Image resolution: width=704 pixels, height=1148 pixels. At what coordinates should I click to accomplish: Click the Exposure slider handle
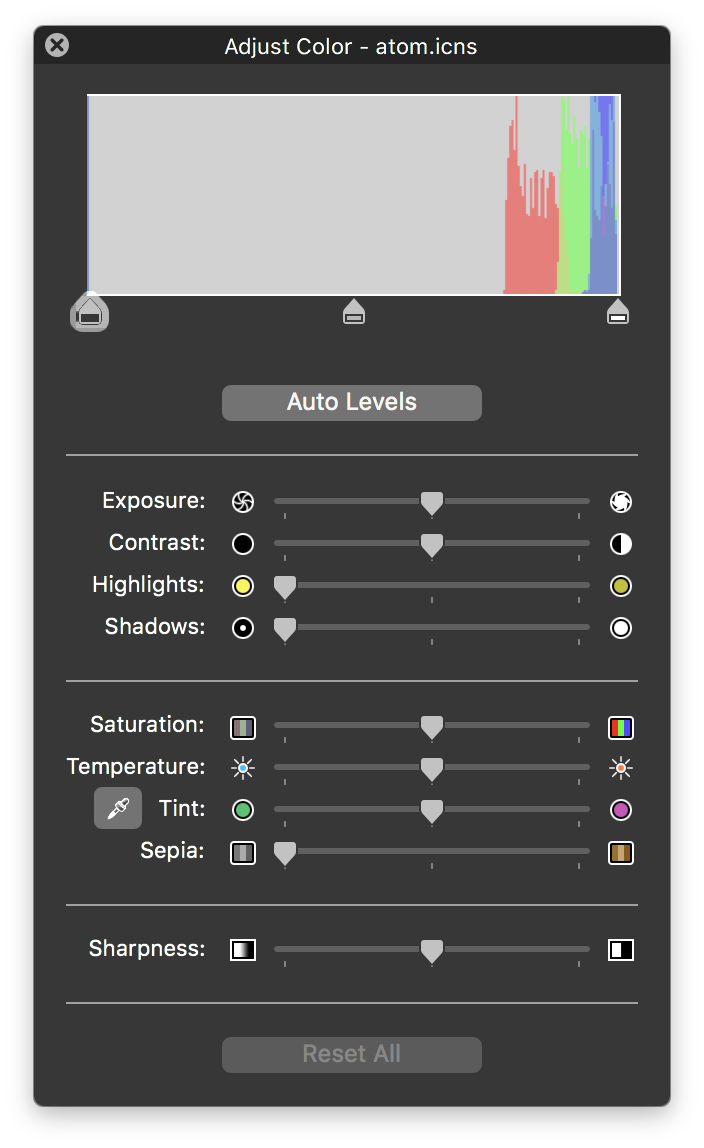pos(431,502)
